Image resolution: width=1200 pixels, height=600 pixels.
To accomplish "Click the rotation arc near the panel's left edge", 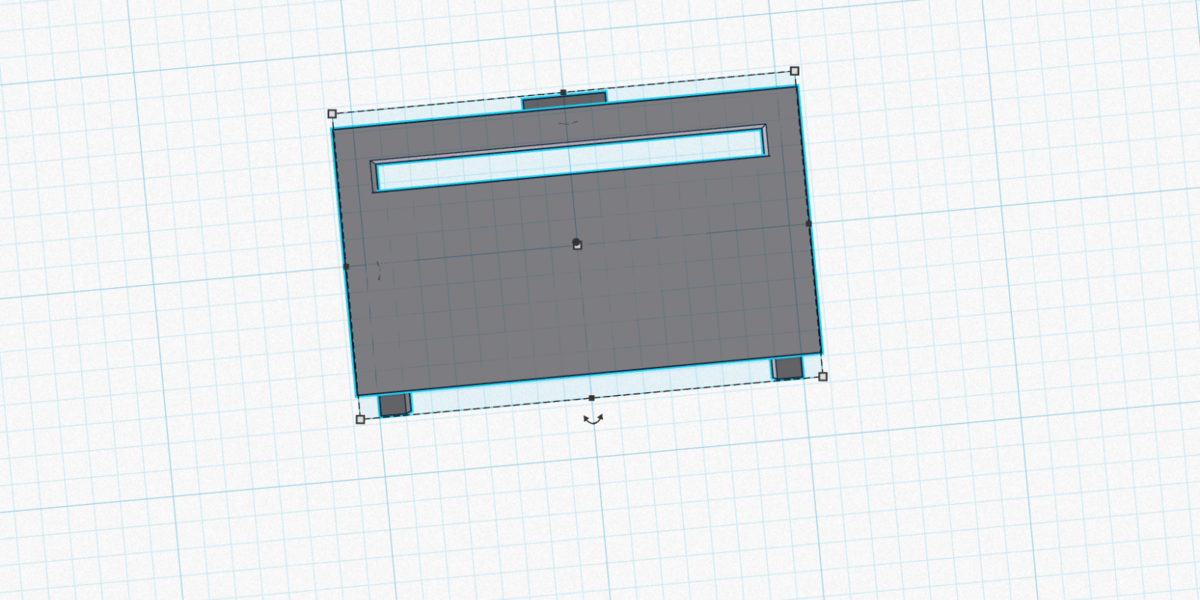I will [379, 269].
